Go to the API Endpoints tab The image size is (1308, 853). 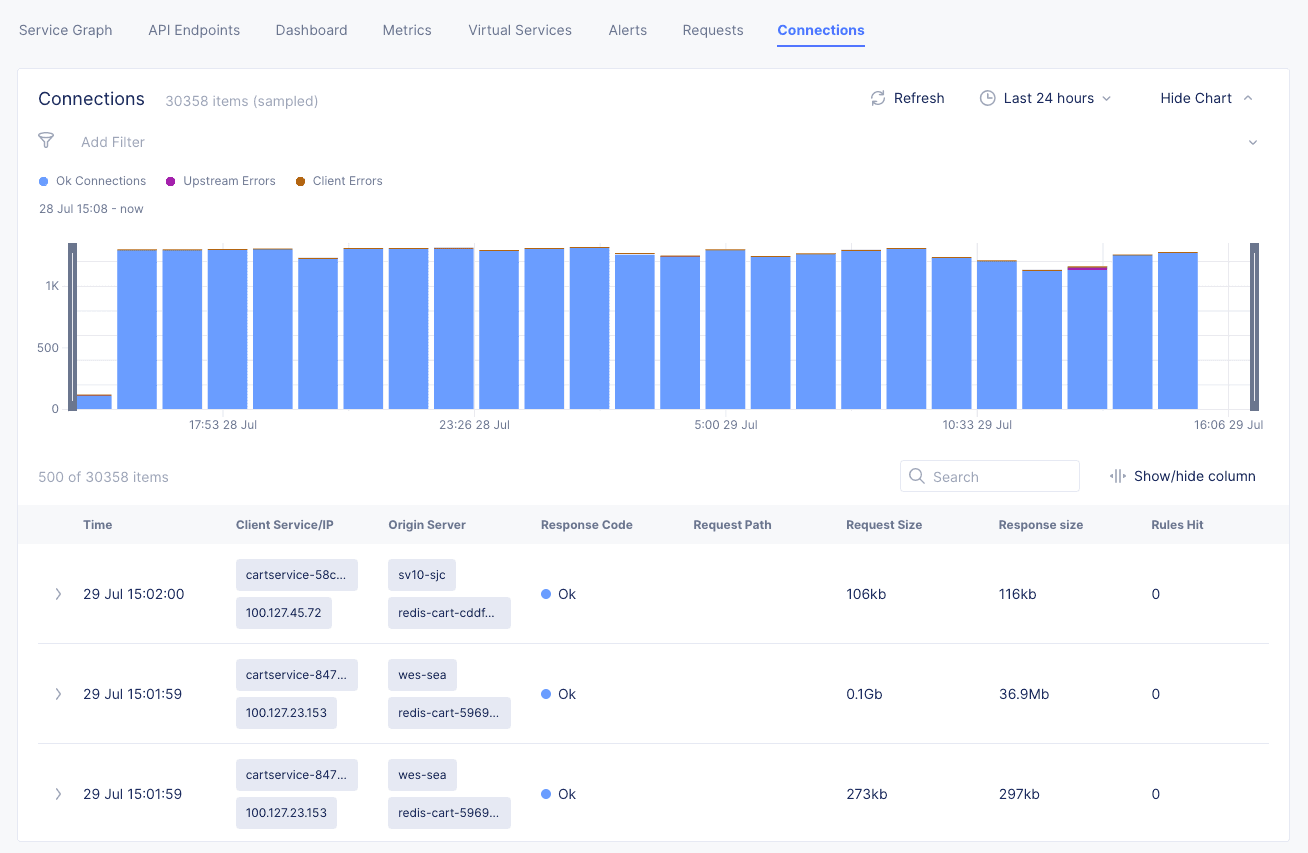194,30
